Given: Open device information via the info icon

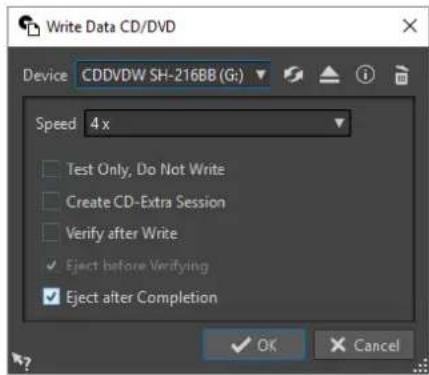Looking at the screenshot, I should coord(365,75).
